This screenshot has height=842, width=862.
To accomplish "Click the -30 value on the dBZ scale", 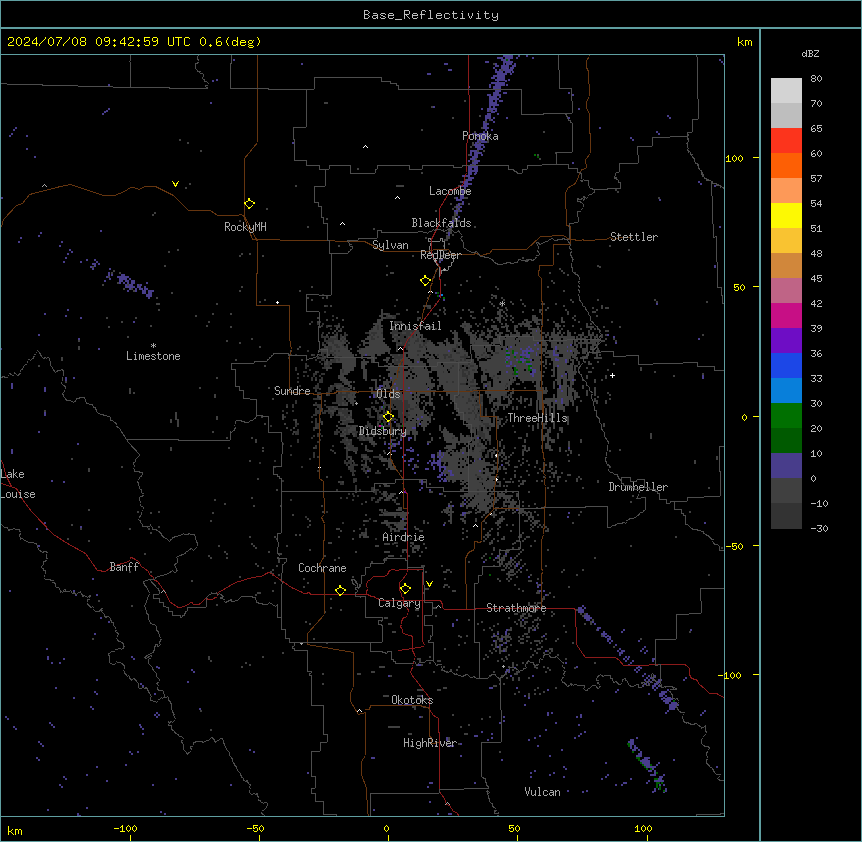I will [819, 529].
